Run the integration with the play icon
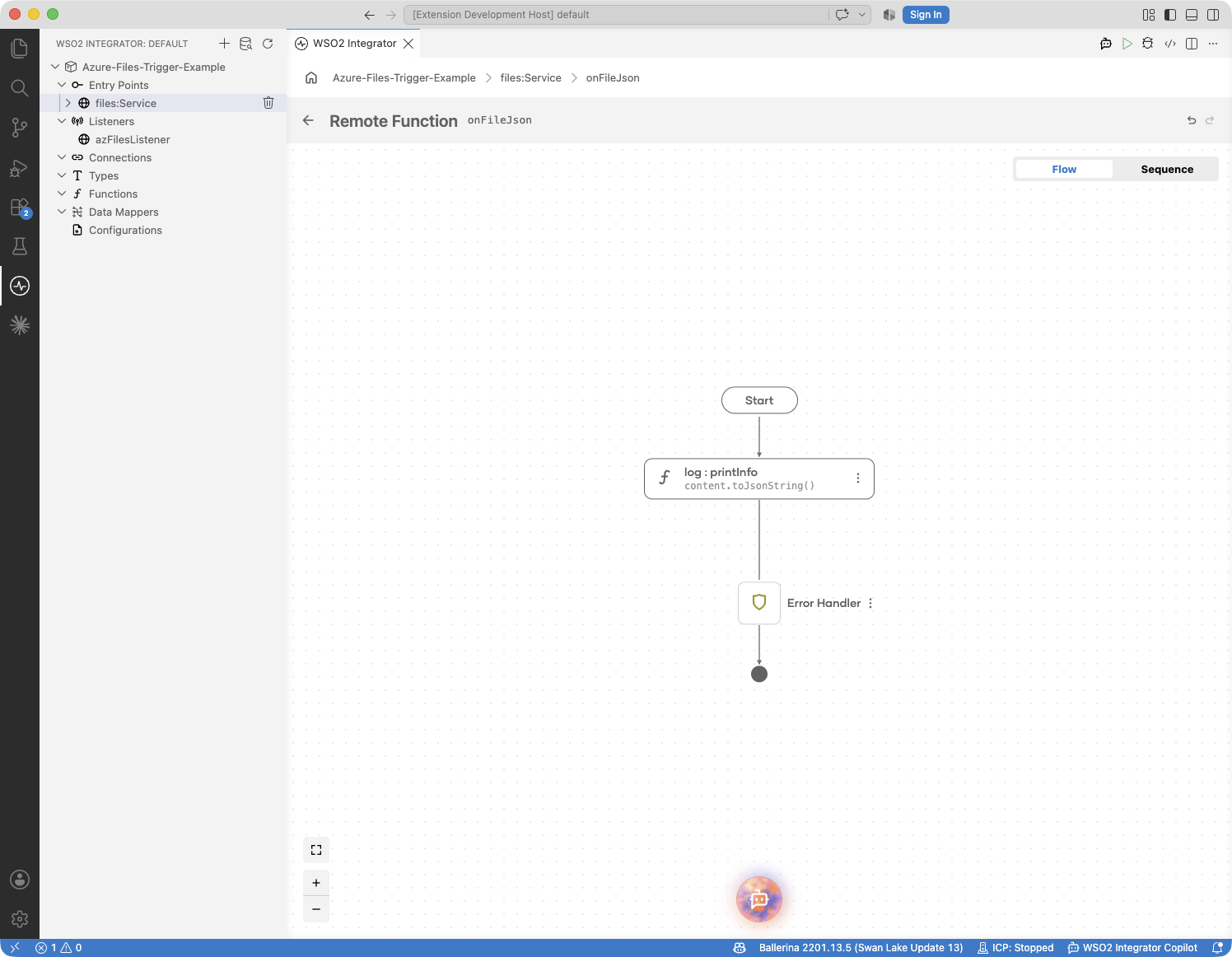 coord(1127,44)
